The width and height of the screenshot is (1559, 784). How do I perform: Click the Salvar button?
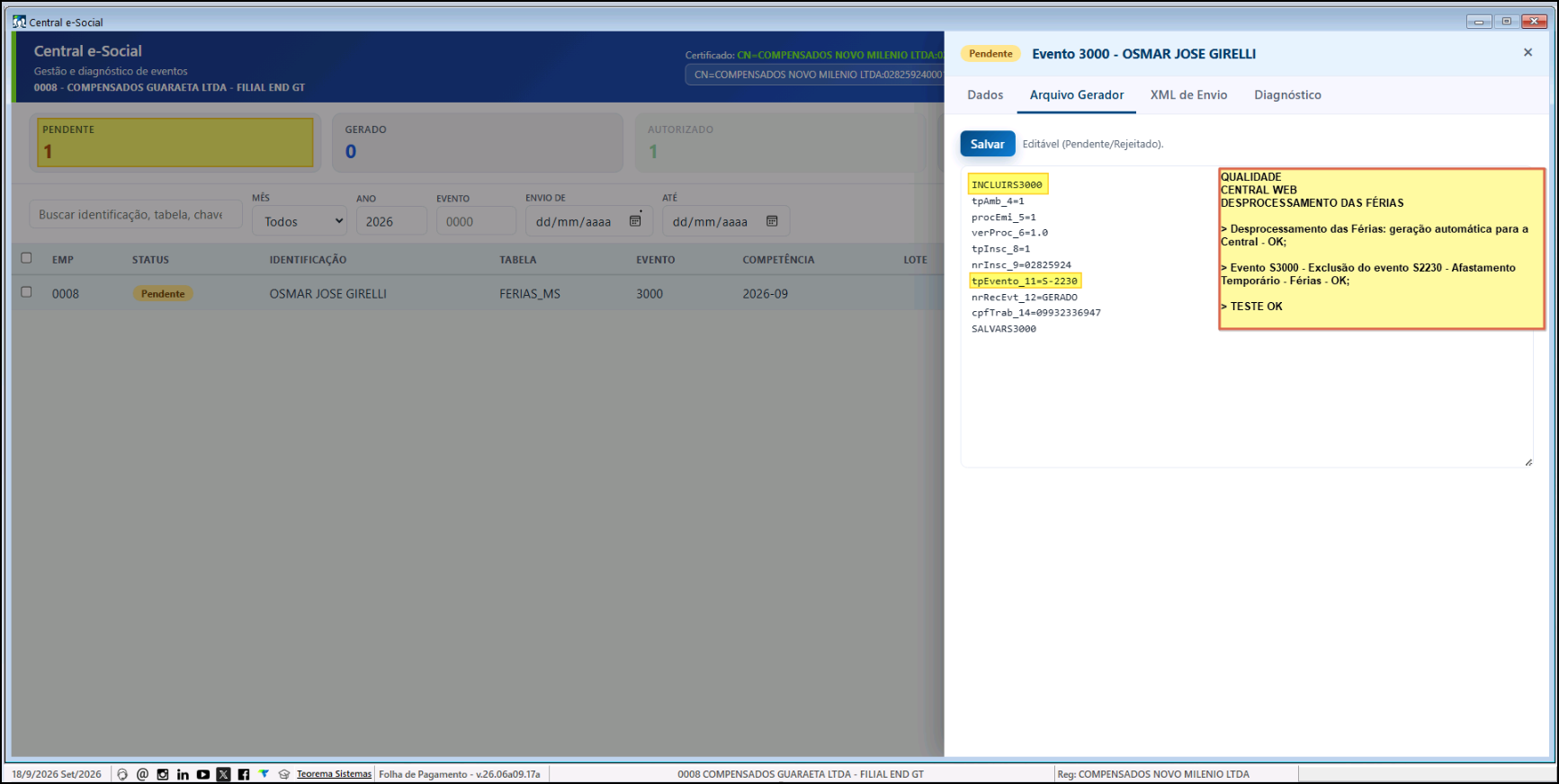[988, 144]
